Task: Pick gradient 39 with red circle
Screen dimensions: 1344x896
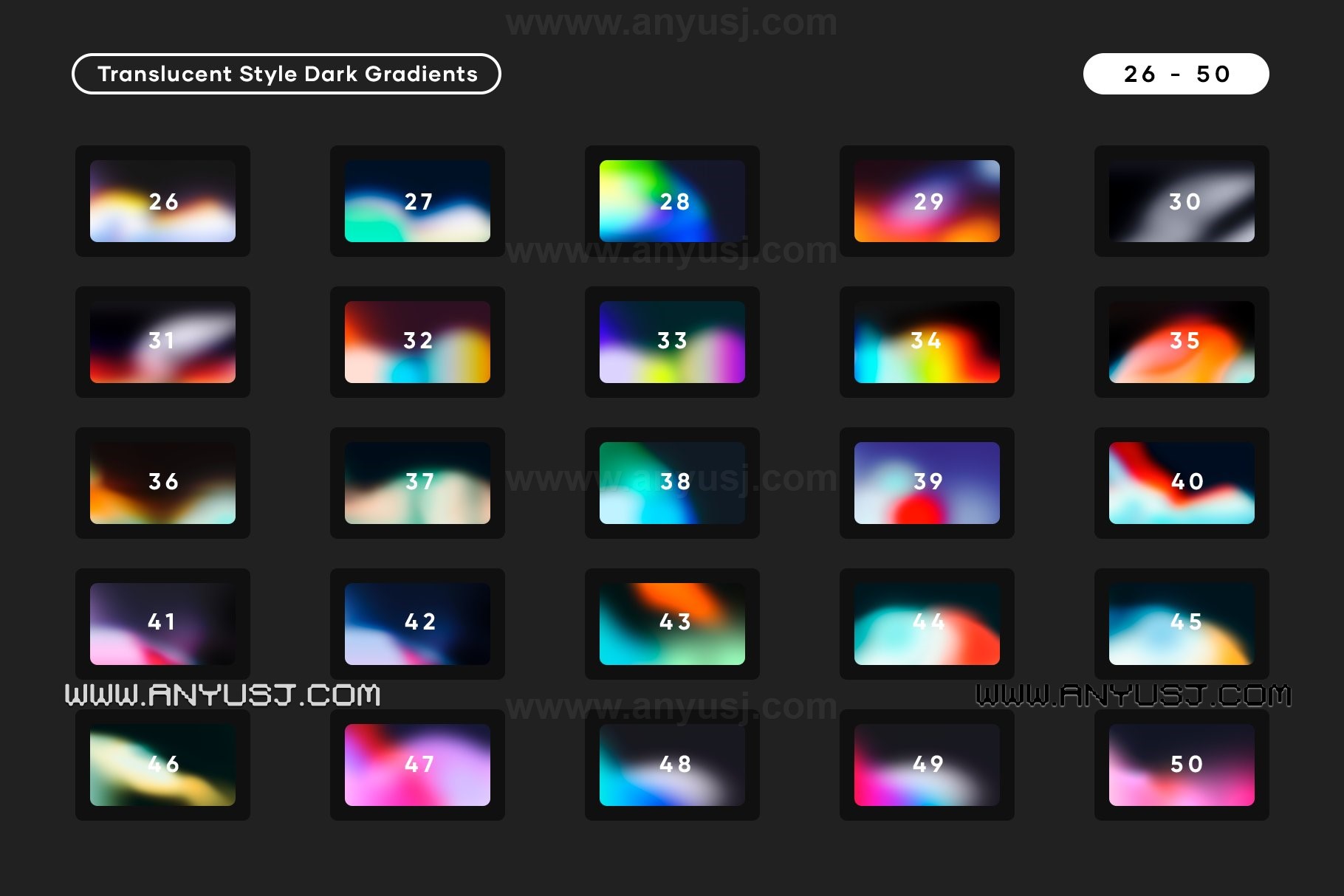Action: point(927,483)
